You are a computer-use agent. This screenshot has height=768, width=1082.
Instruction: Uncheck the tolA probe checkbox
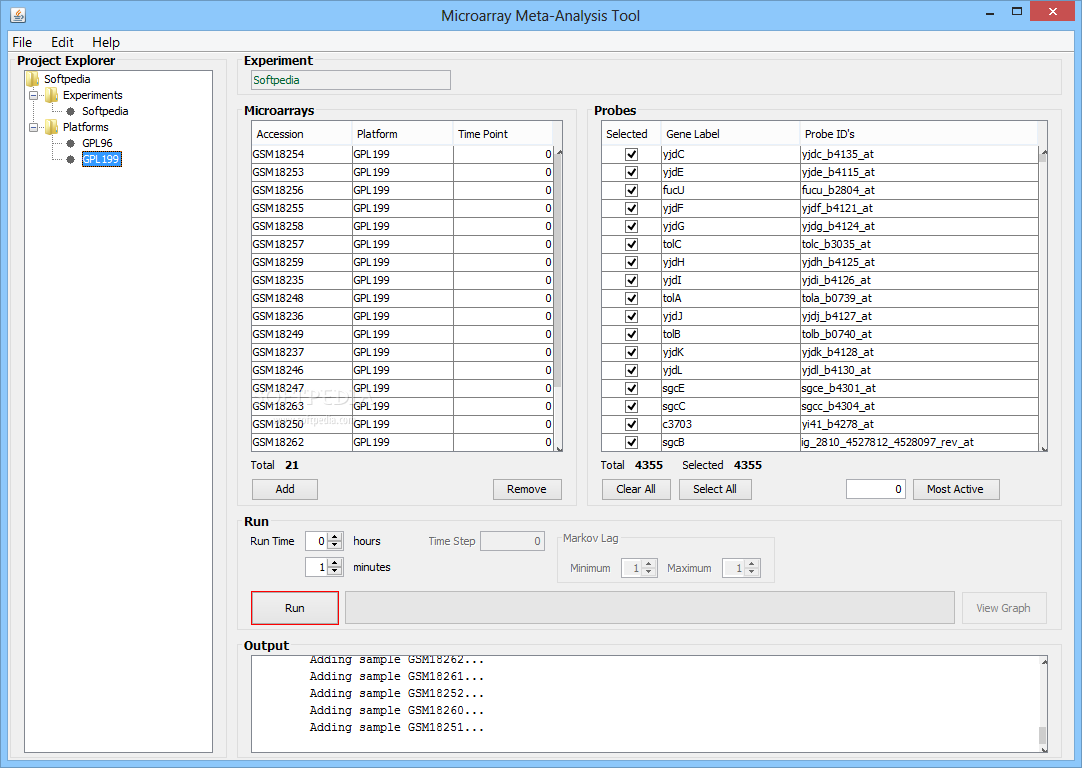click(x=631, y=298)
